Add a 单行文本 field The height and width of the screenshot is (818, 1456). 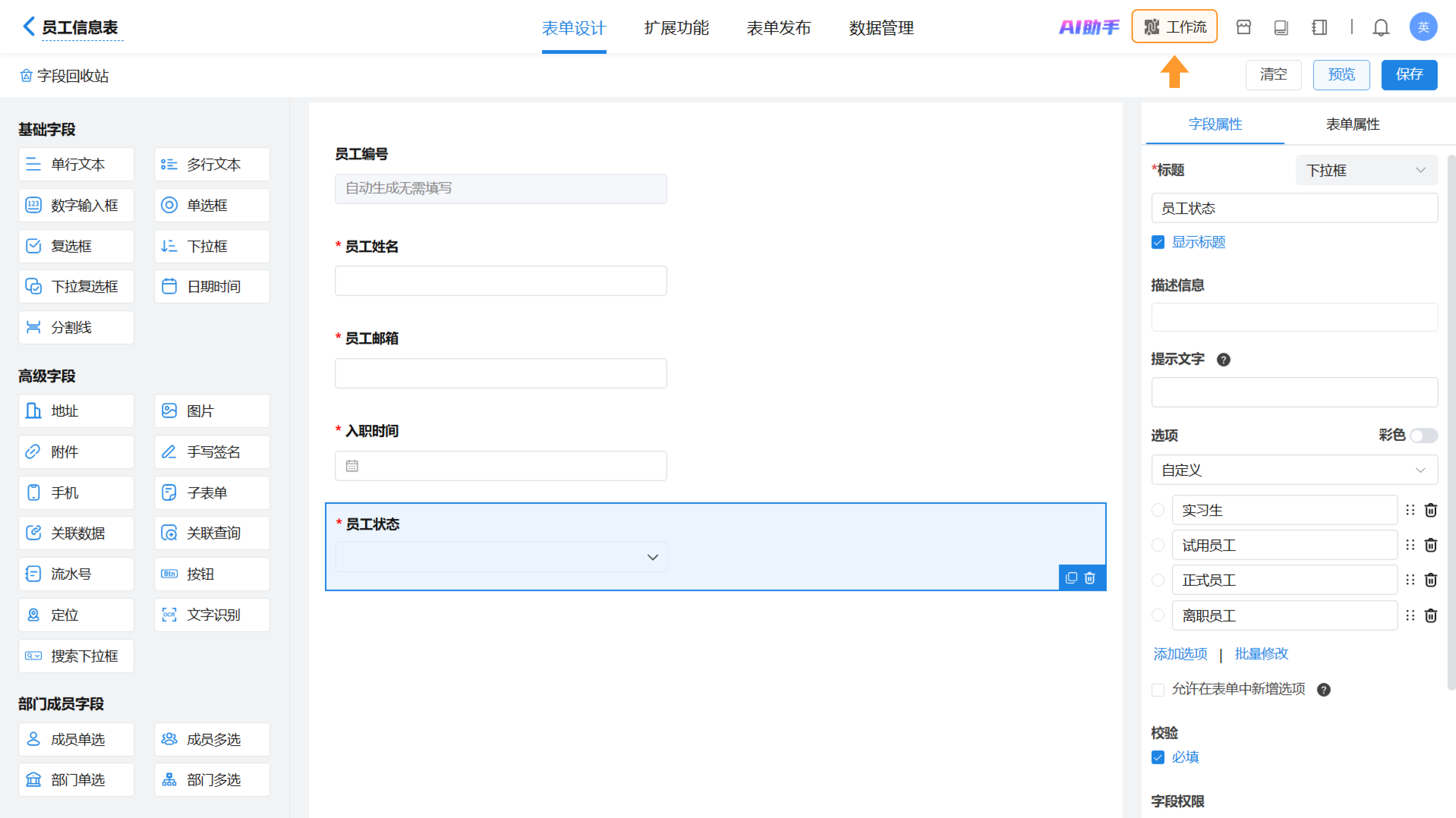76,165
